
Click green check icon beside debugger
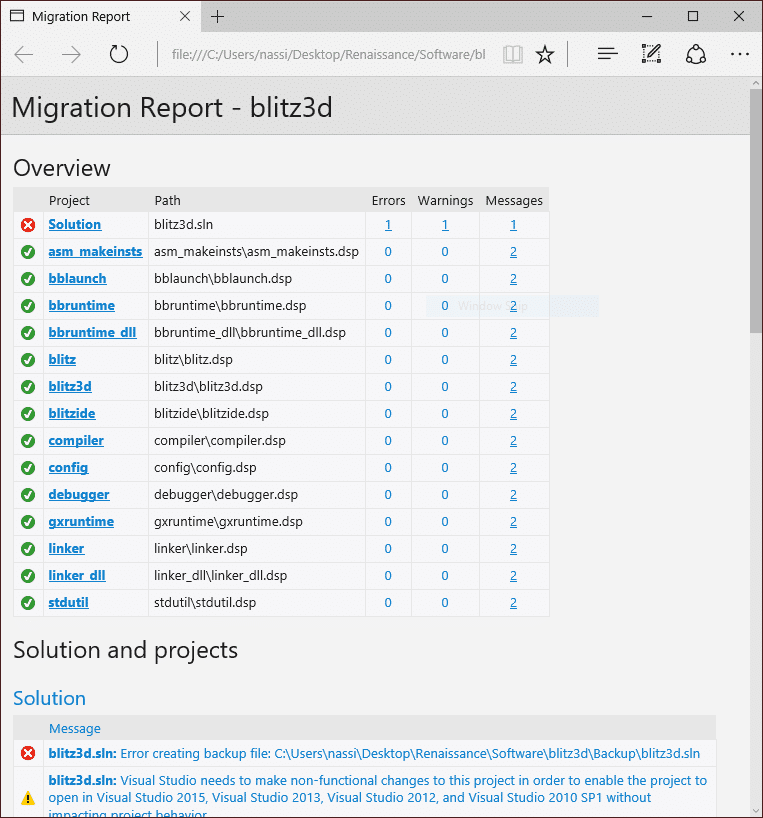pyautogui.click(x=28, y=495)
